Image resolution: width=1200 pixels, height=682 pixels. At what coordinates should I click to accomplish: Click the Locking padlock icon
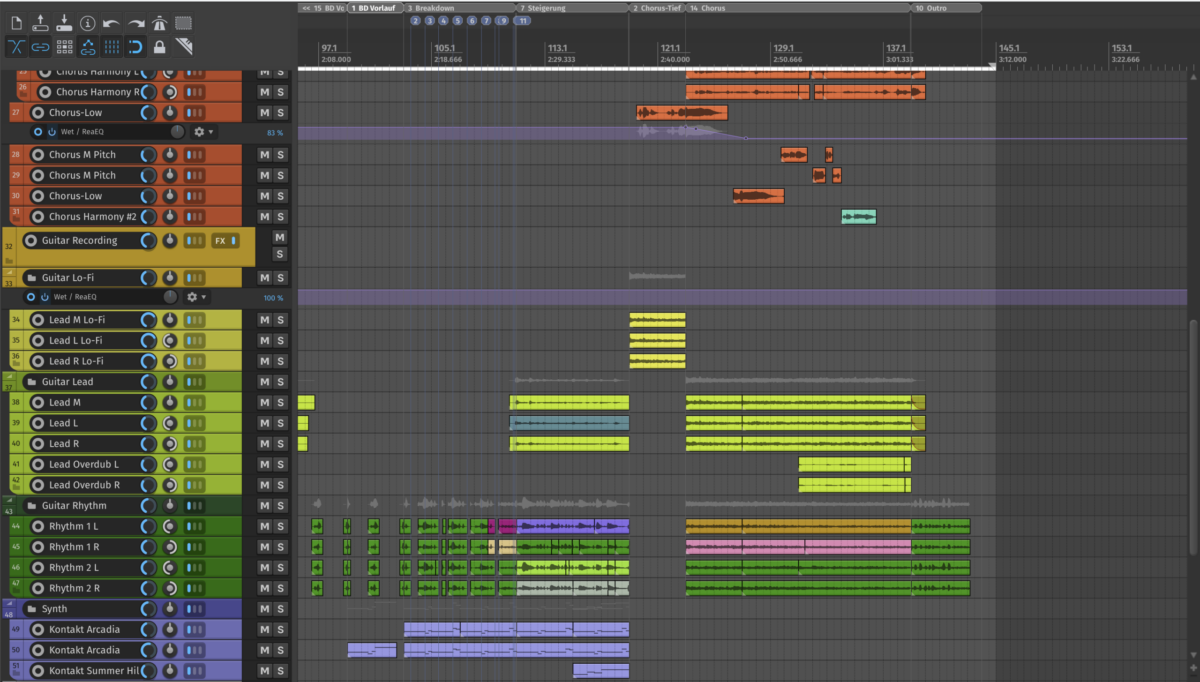(x=159, y=46)
